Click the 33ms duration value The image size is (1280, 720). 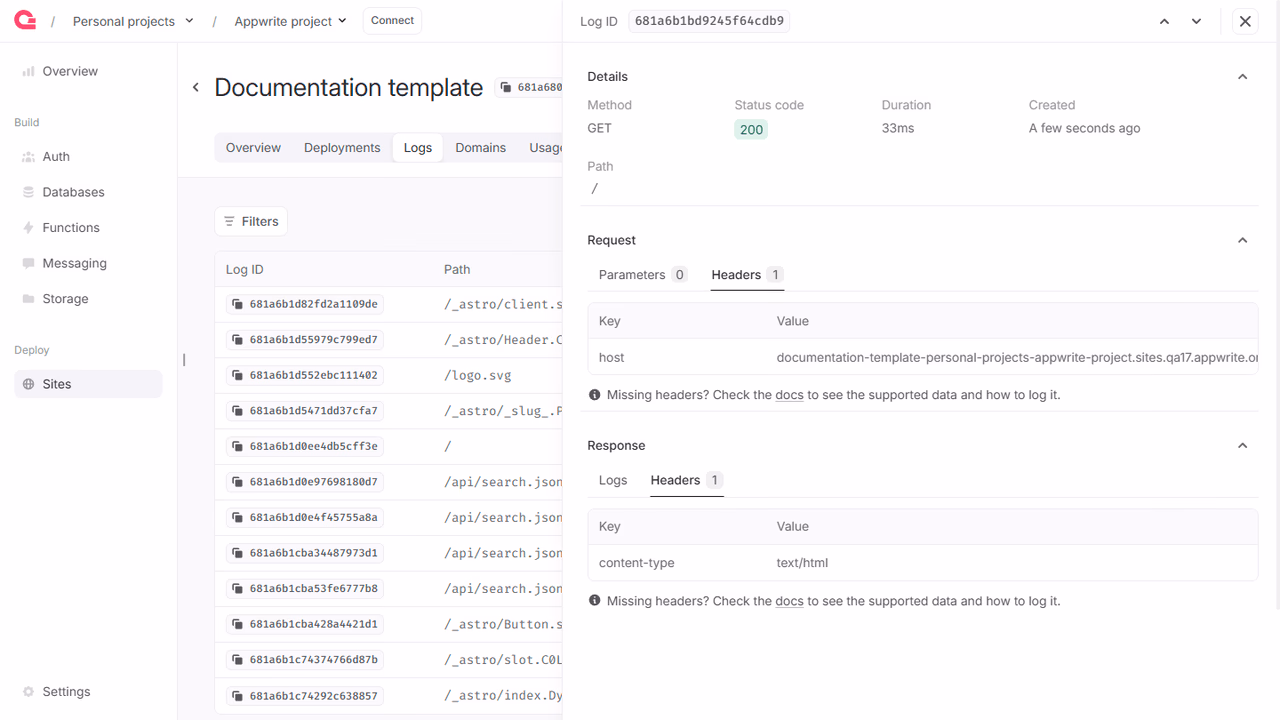(x=898, y=128)
